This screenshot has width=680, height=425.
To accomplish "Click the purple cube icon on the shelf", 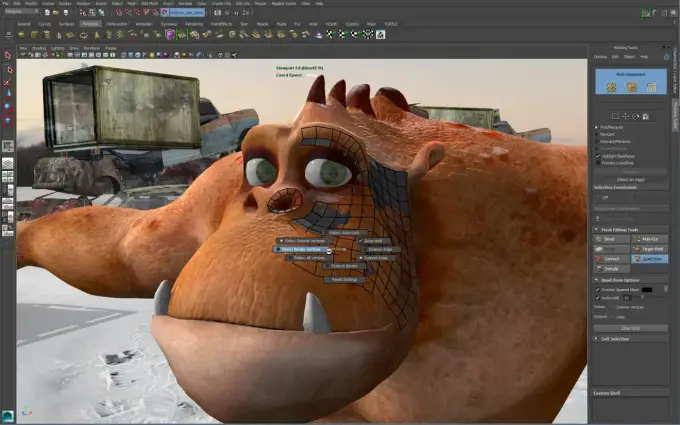I will tap(170, 35).
